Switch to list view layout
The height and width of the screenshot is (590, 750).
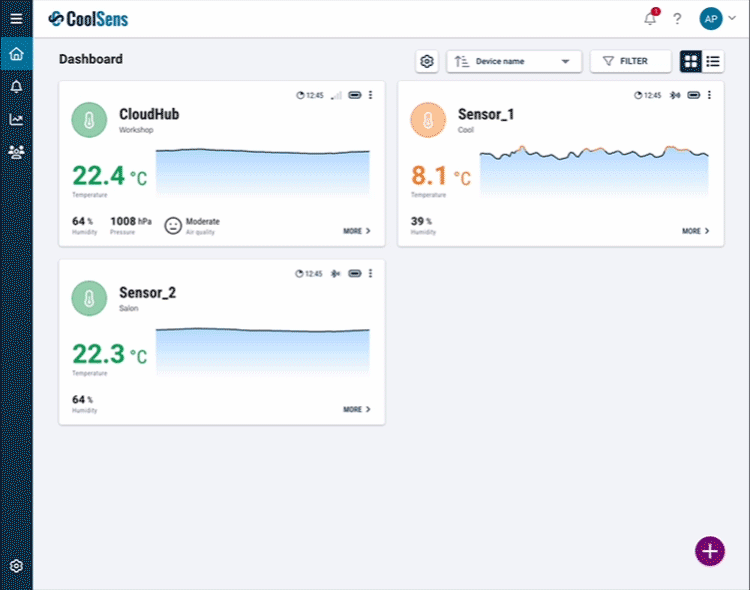[x=713, y=61]
